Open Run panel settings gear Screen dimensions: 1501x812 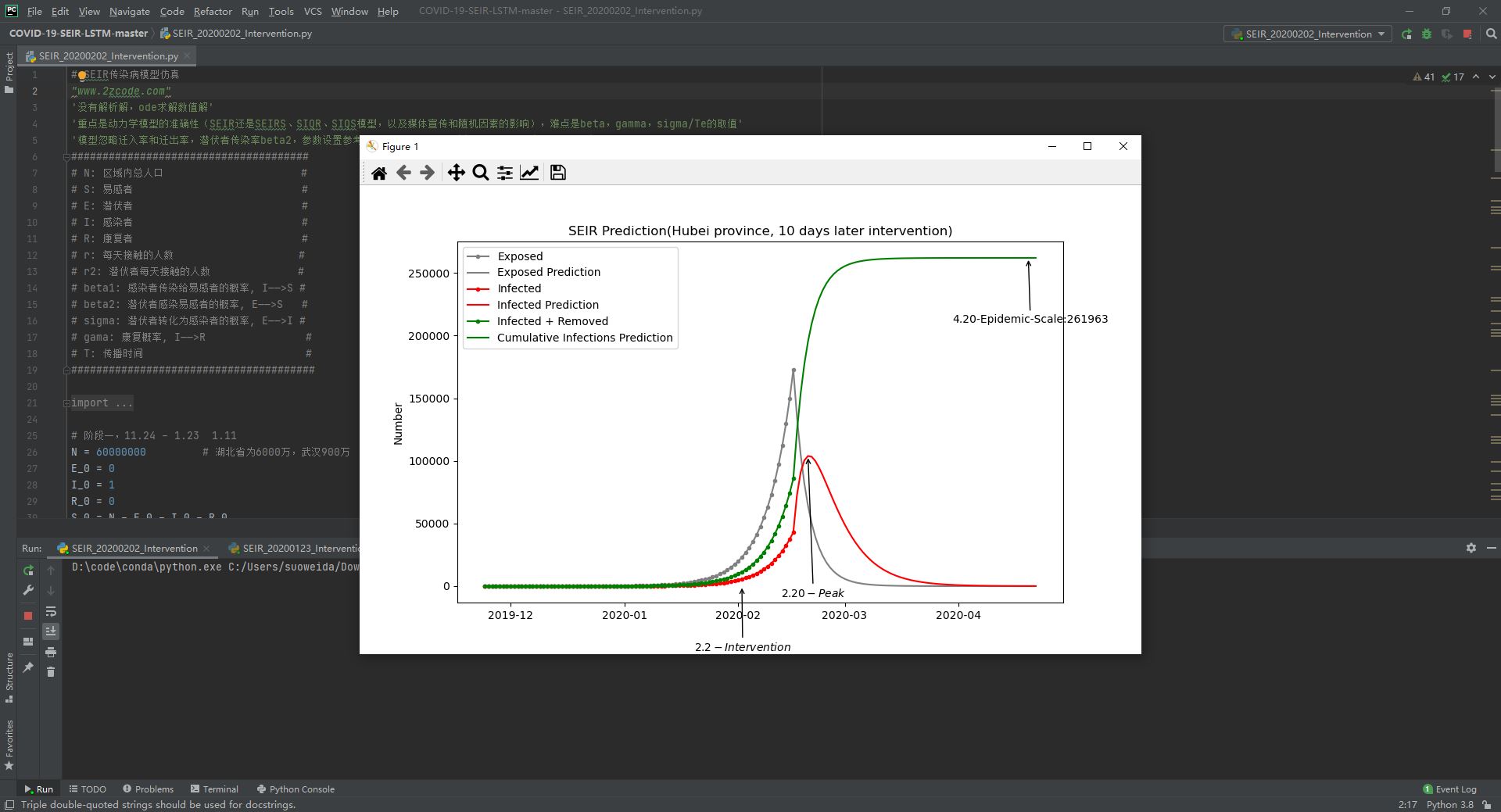point(1471,548)
